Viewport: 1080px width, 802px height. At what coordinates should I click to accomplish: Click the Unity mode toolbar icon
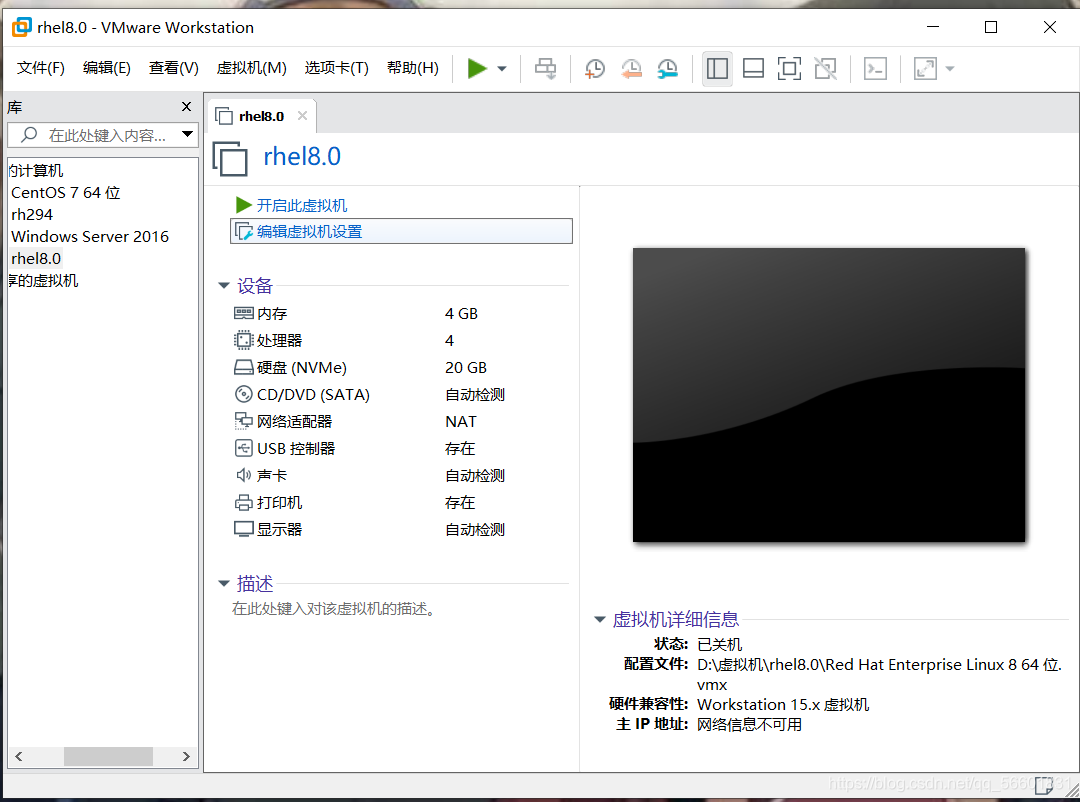[825, 68]
